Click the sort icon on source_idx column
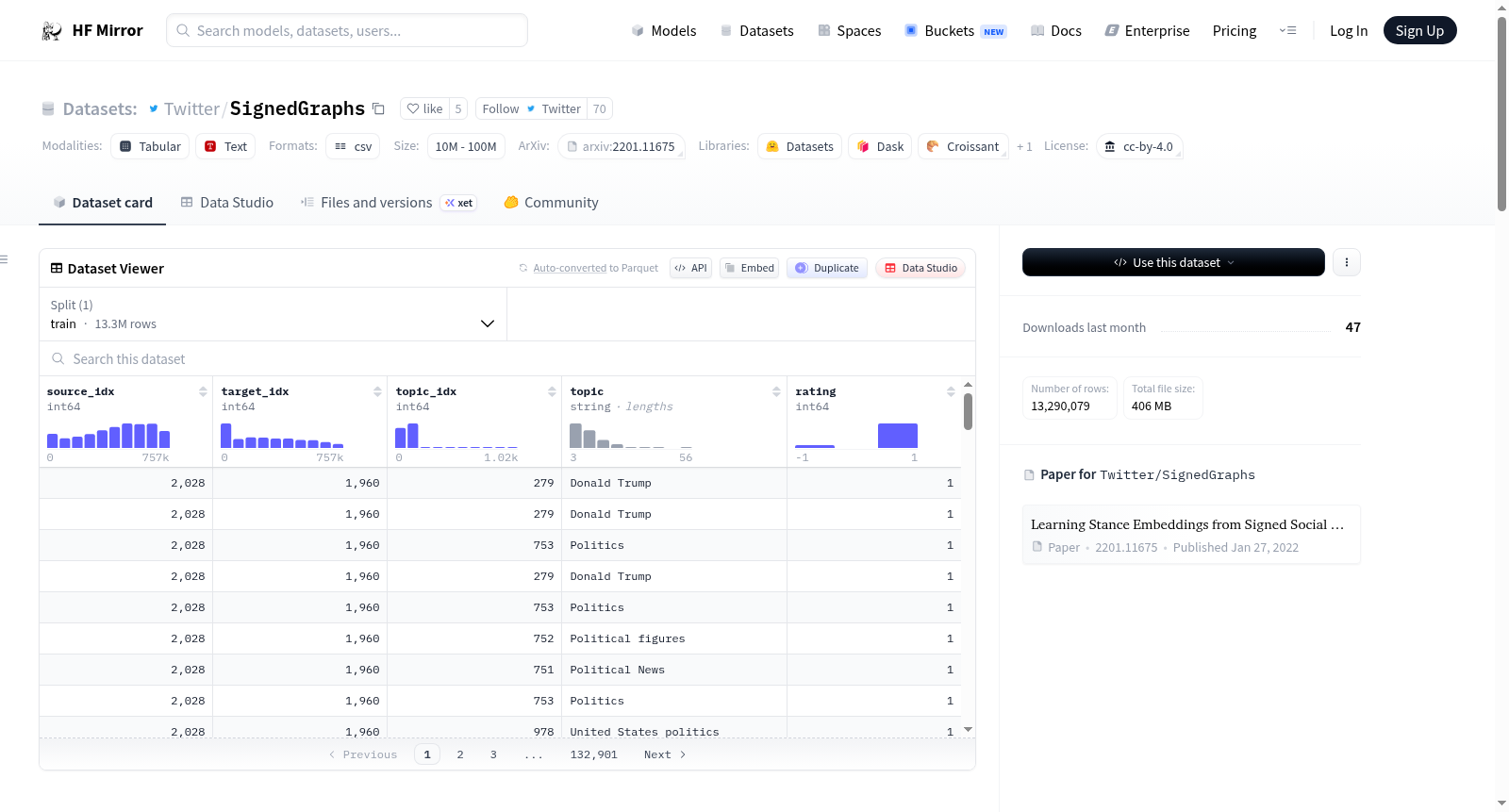 coord(203,391)
